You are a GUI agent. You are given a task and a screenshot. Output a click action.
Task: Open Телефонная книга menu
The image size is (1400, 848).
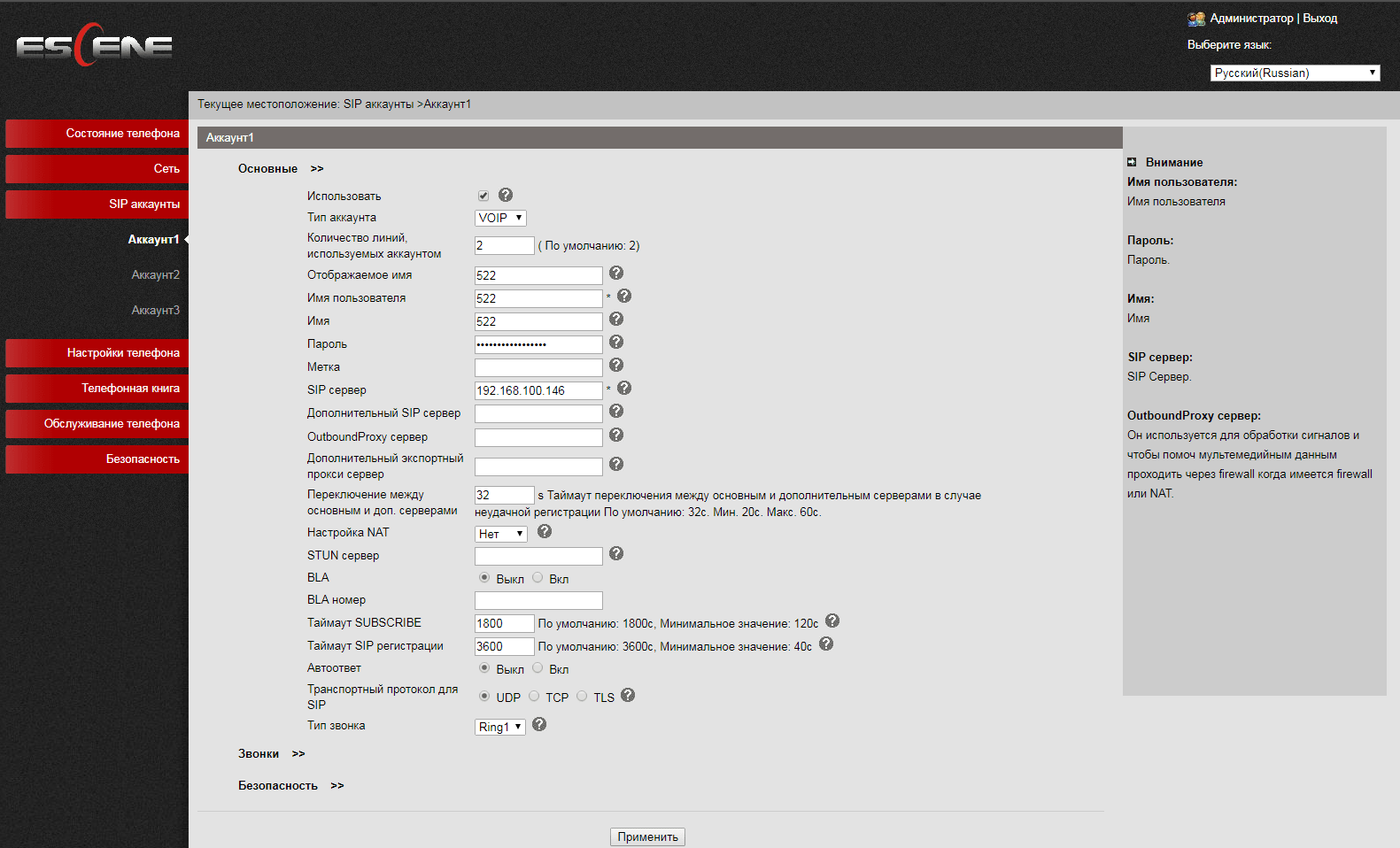[x=97, y=389]
